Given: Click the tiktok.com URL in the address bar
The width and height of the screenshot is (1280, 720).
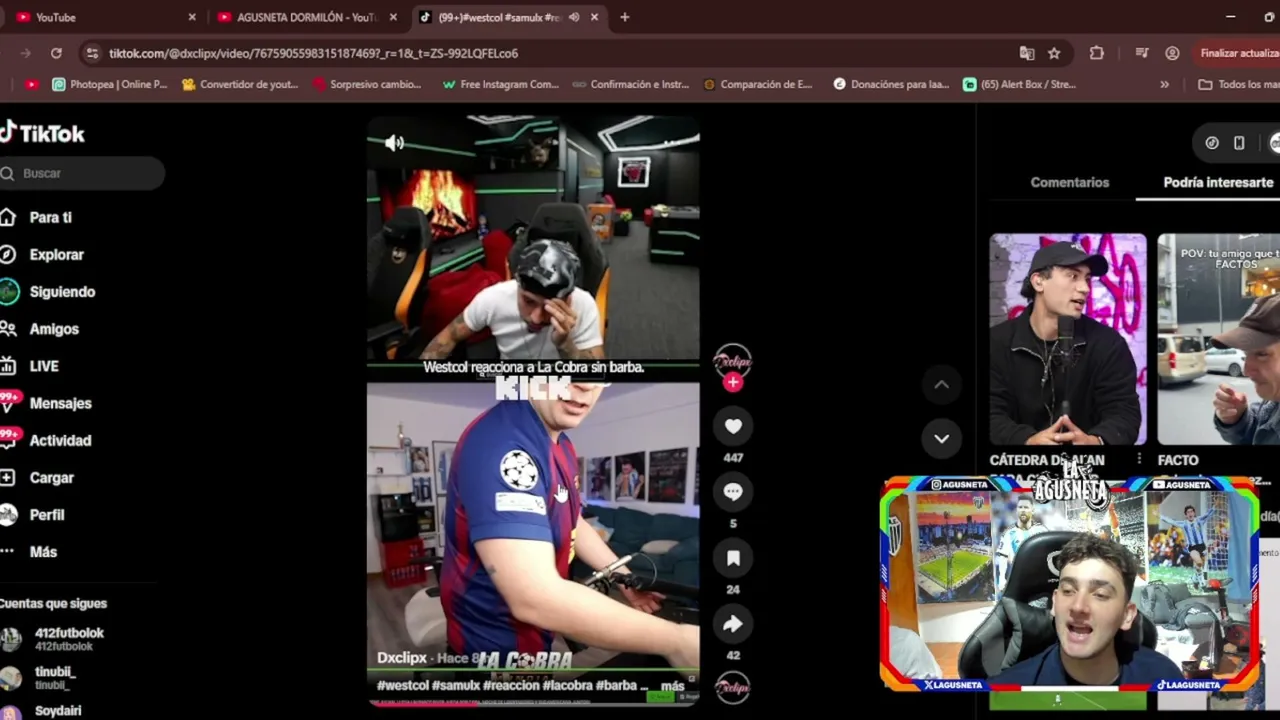Looking at the screenshot, I should tap(313, 53).
